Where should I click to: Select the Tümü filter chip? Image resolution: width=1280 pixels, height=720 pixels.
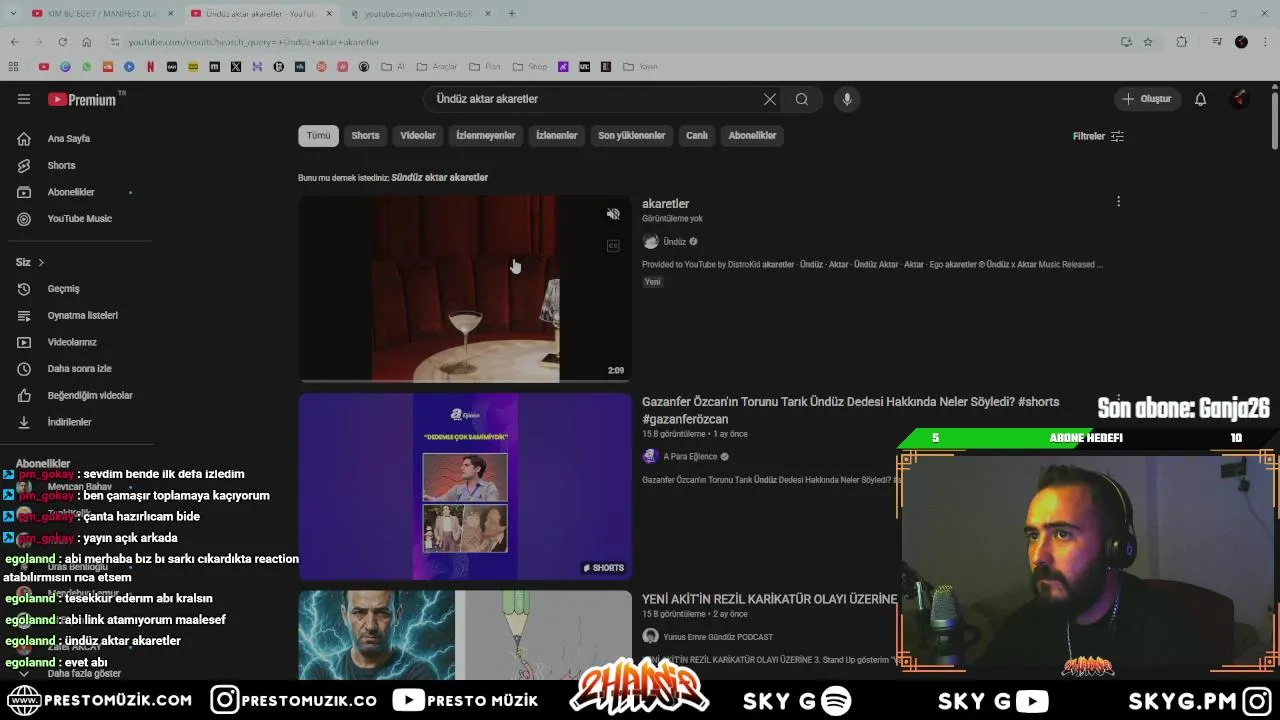pyautogui.click(x=318, y=136)
